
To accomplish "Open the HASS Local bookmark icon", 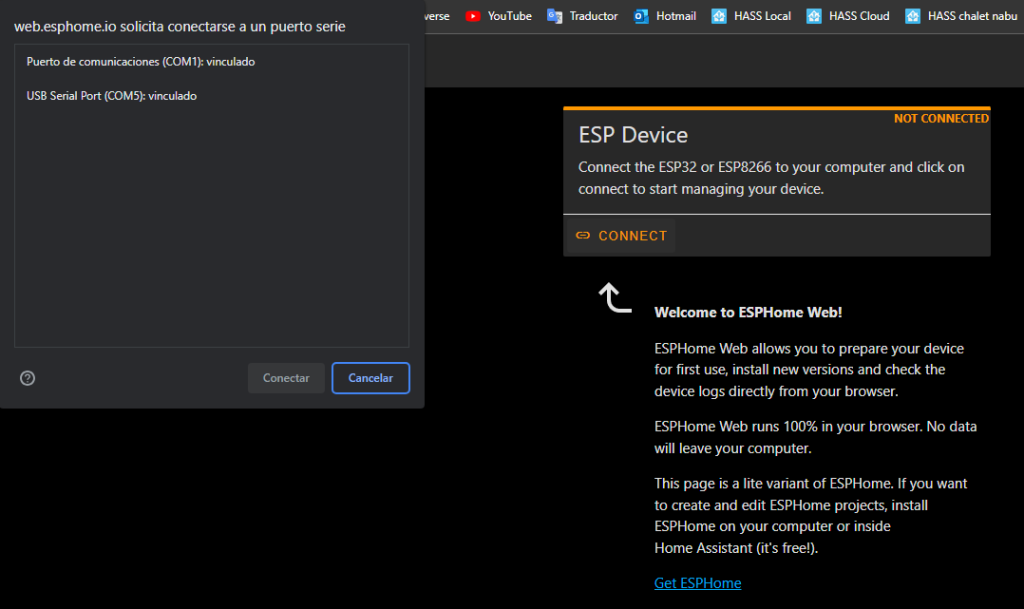I will [x=719, y=16].
